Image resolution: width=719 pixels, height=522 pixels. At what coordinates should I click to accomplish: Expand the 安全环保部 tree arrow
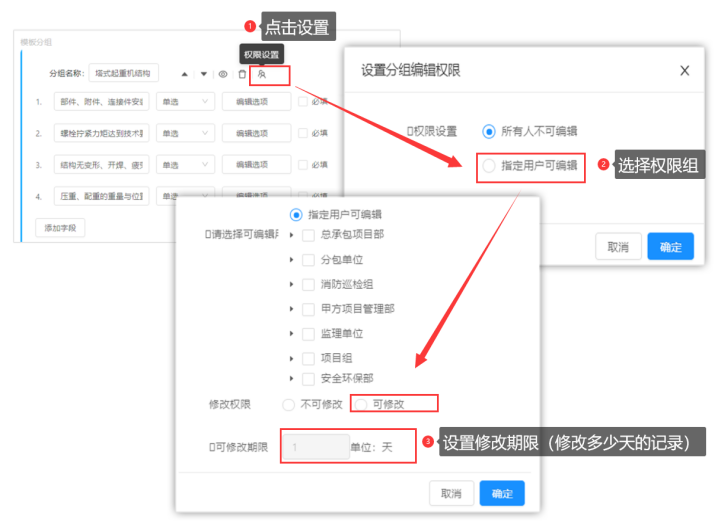(291, 379)
